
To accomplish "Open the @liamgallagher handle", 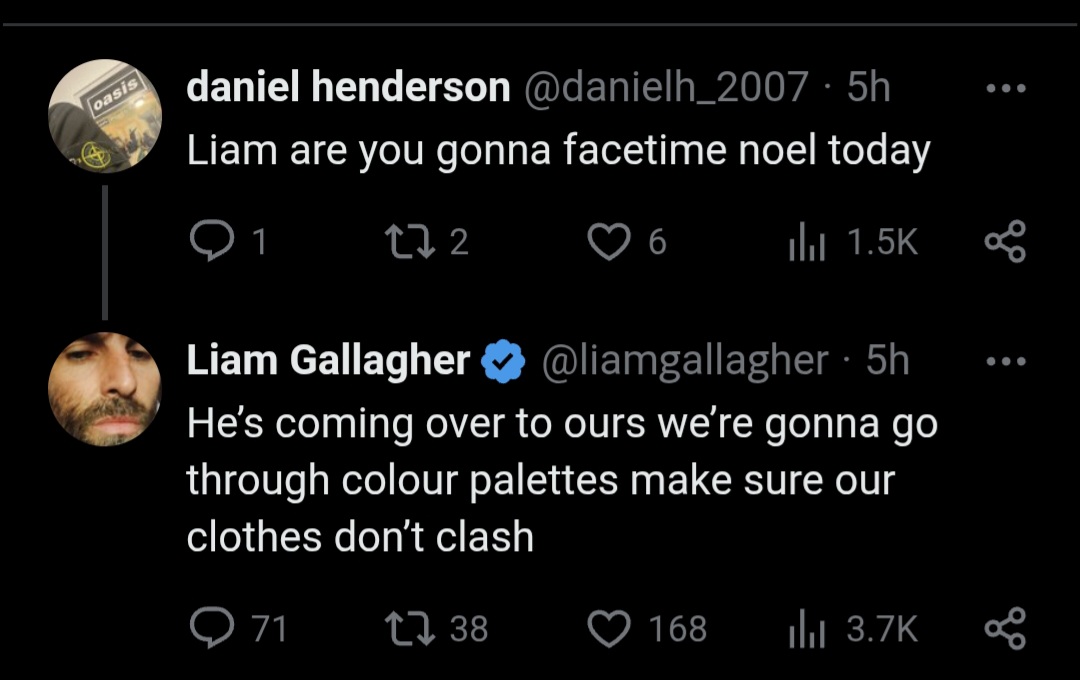I will [685, 361].
